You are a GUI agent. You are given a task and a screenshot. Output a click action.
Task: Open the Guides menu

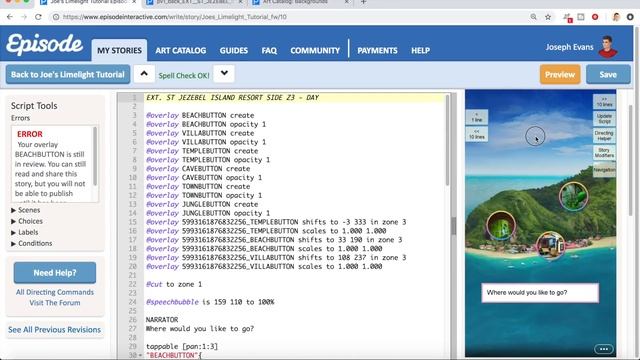coord(233,51)
